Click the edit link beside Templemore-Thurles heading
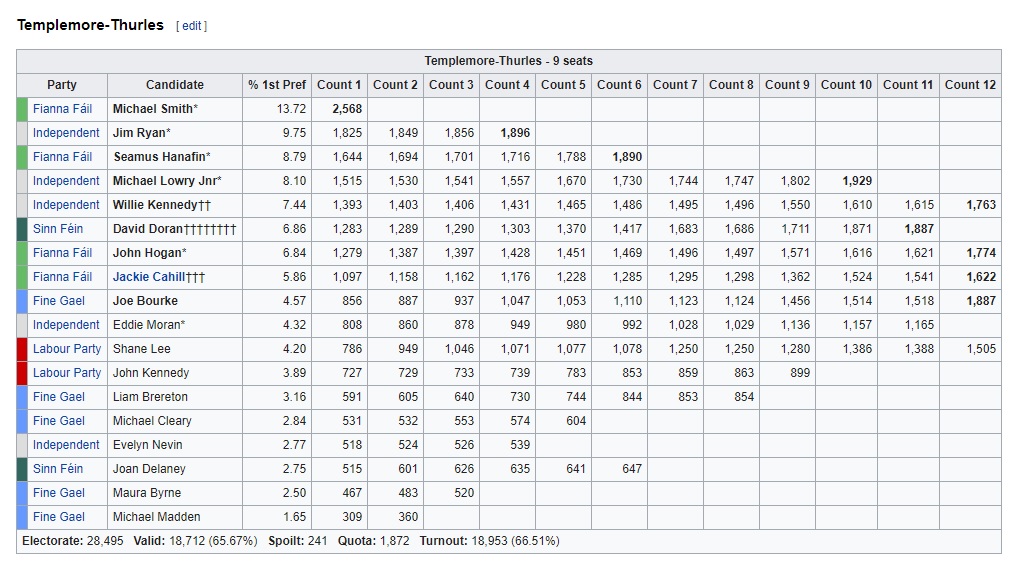 click(191, 26)
